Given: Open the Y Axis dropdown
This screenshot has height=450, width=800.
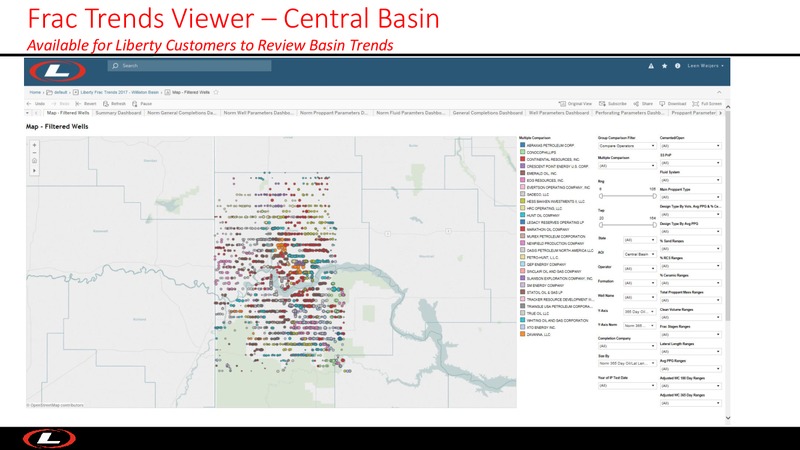Looking at the screenshot, I should tap(640, 311).
